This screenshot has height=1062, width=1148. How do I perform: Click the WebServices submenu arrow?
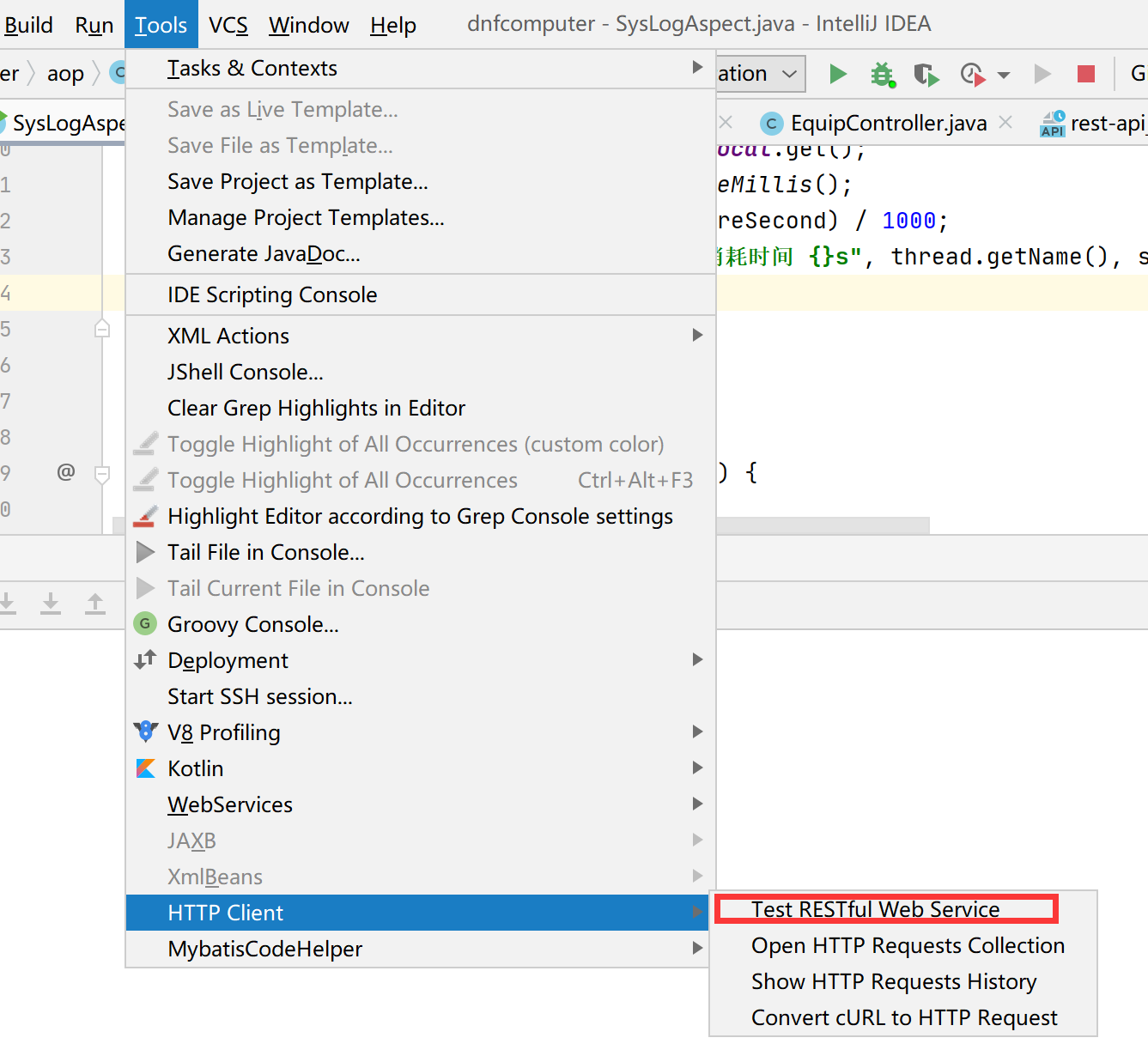[x=698, y=804]
